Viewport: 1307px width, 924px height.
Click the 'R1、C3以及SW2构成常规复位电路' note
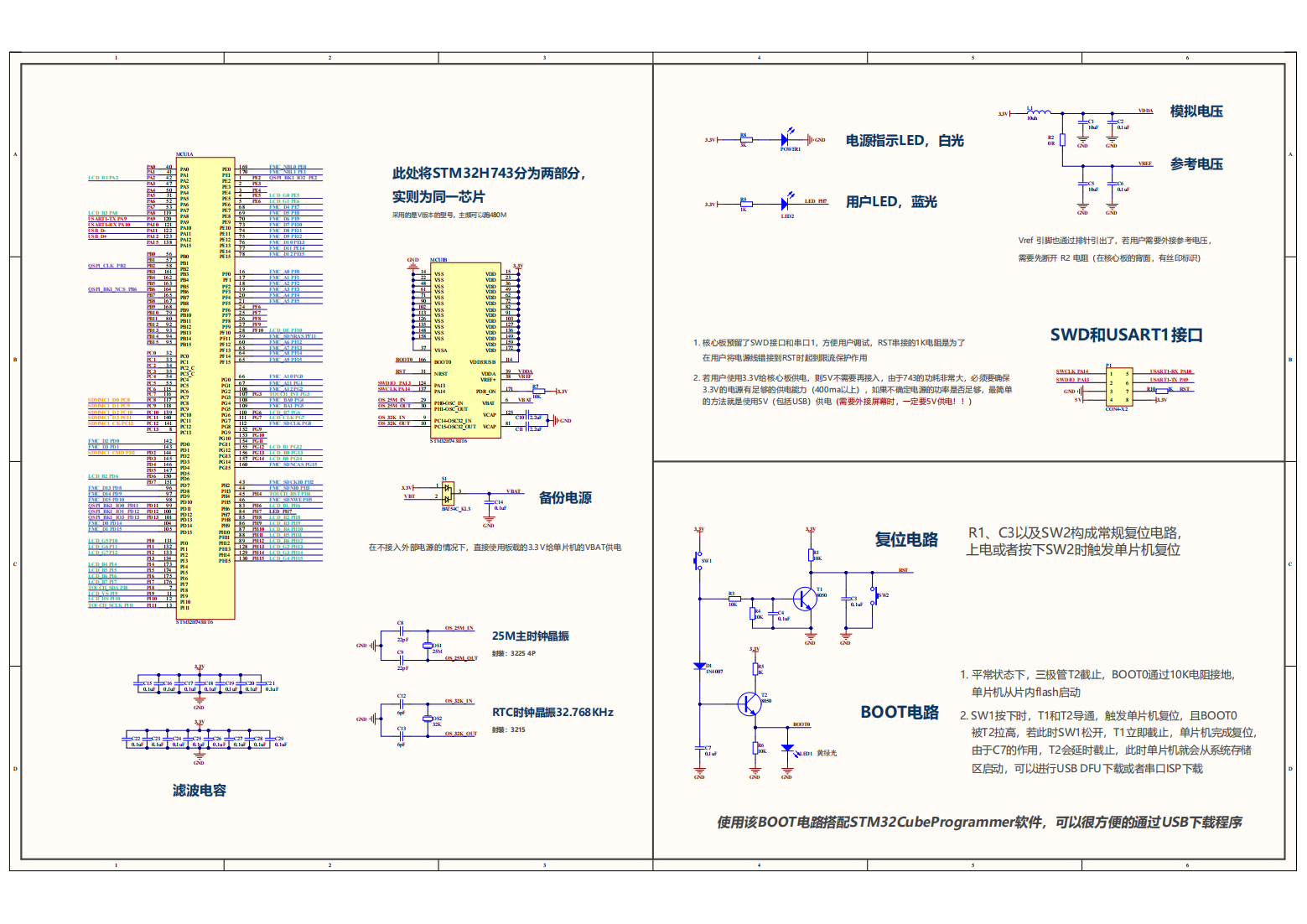pyautogui.click(x=1075, y=533)
